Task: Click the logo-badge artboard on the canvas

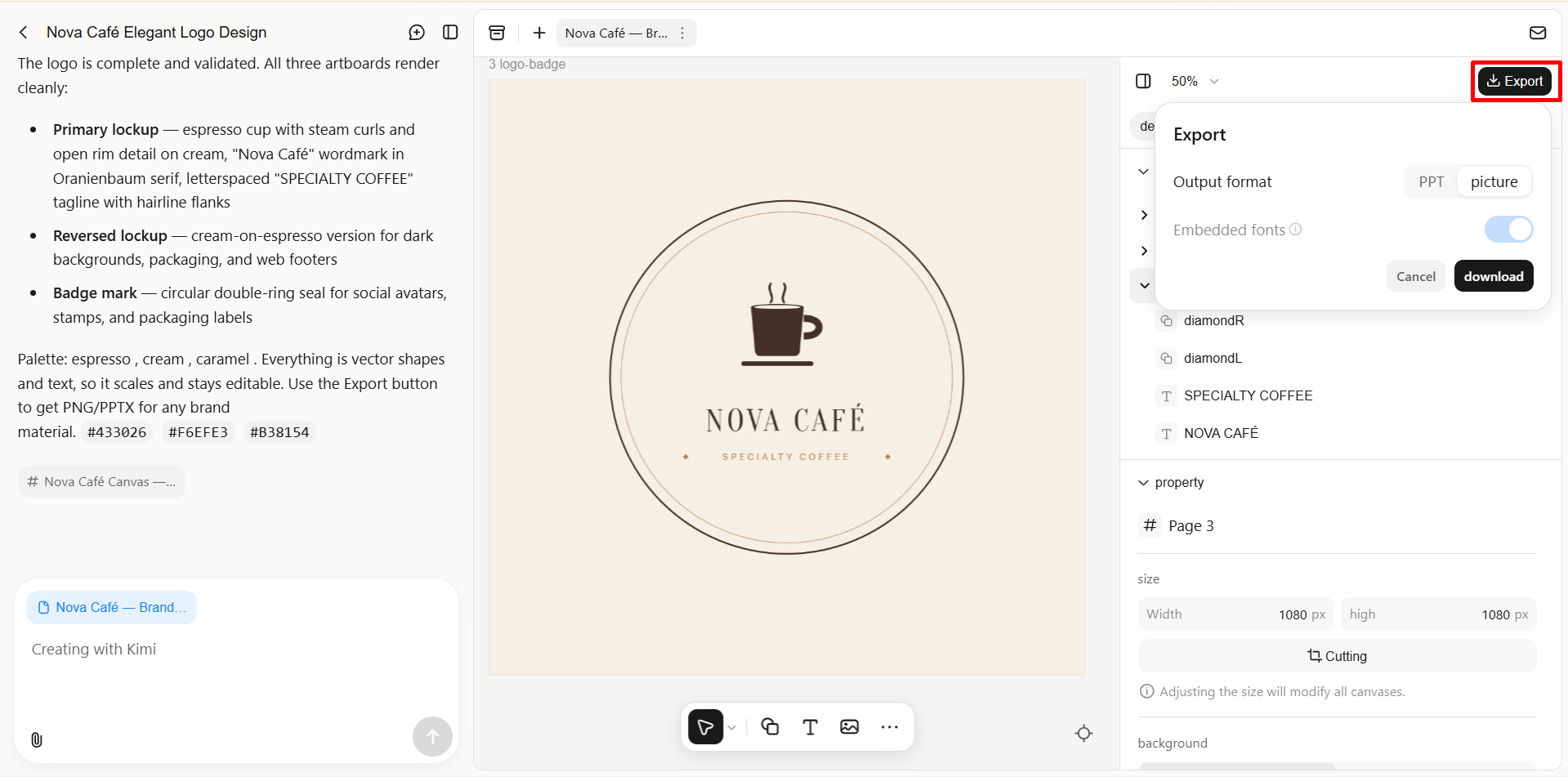Action: pyautogui.click(x=787, y=377)
